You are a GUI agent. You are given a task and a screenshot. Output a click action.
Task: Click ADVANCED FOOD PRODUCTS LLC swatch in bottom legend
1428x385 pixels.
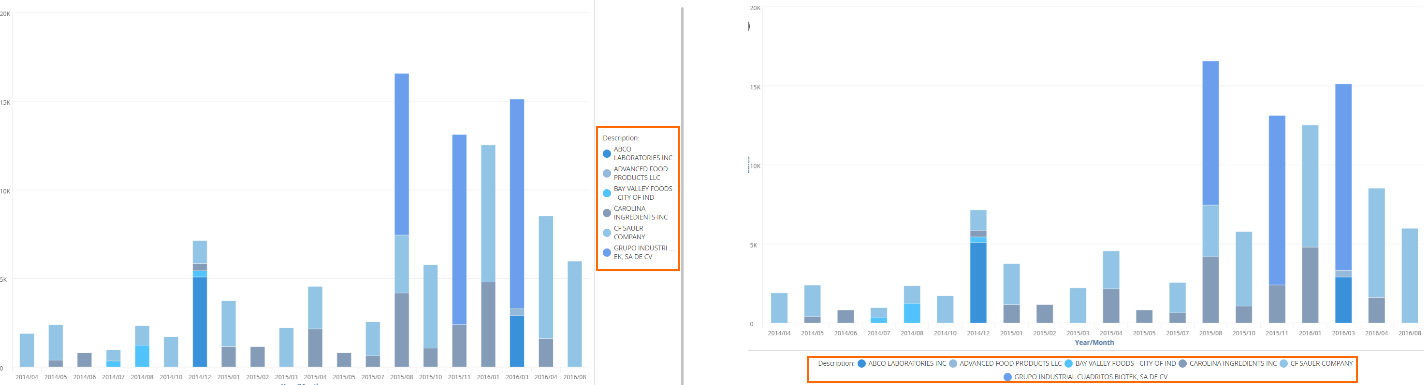(x=953, y=364)
